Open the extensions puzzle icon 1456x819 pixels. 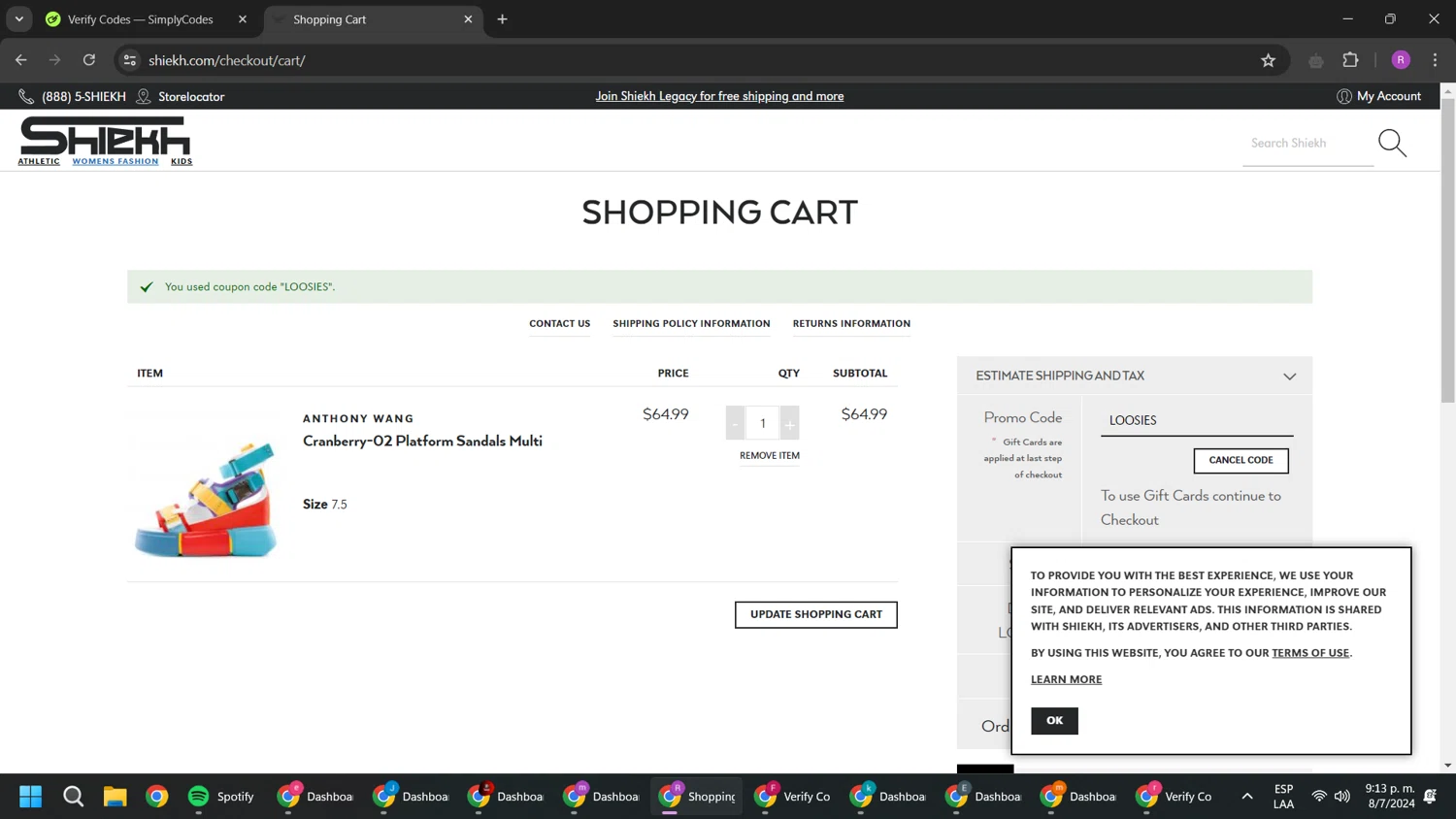point(1350,60)
